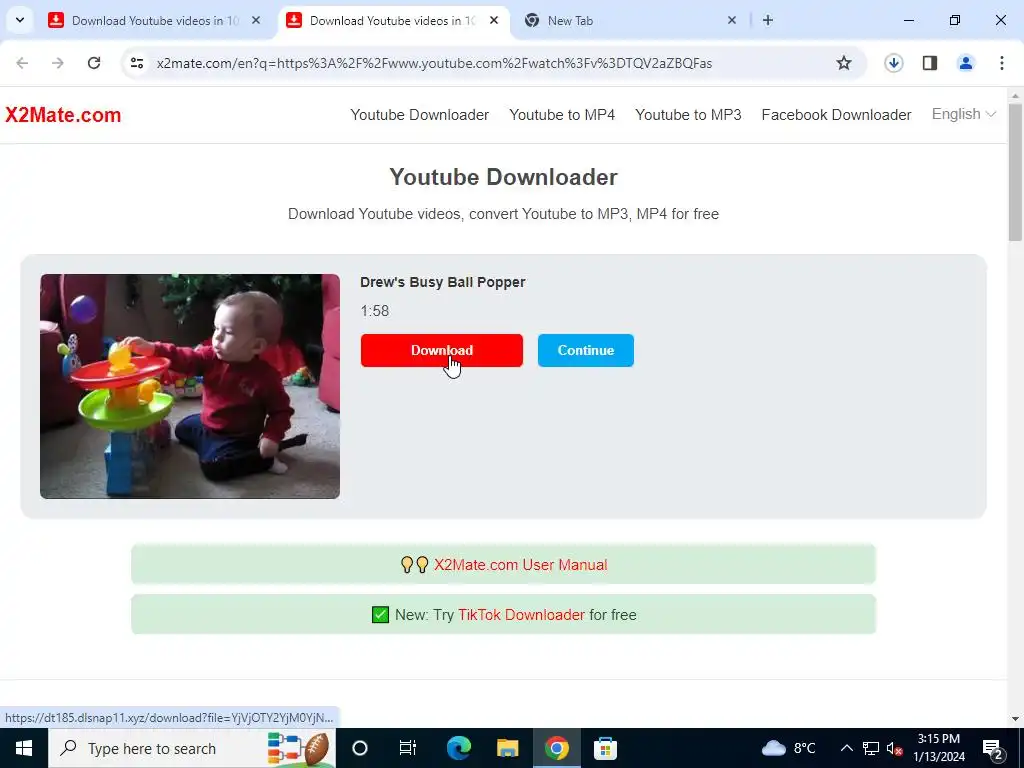Open the Chrome profile icon
Screen dimensions: 1024x768
(x=966, y=63)
